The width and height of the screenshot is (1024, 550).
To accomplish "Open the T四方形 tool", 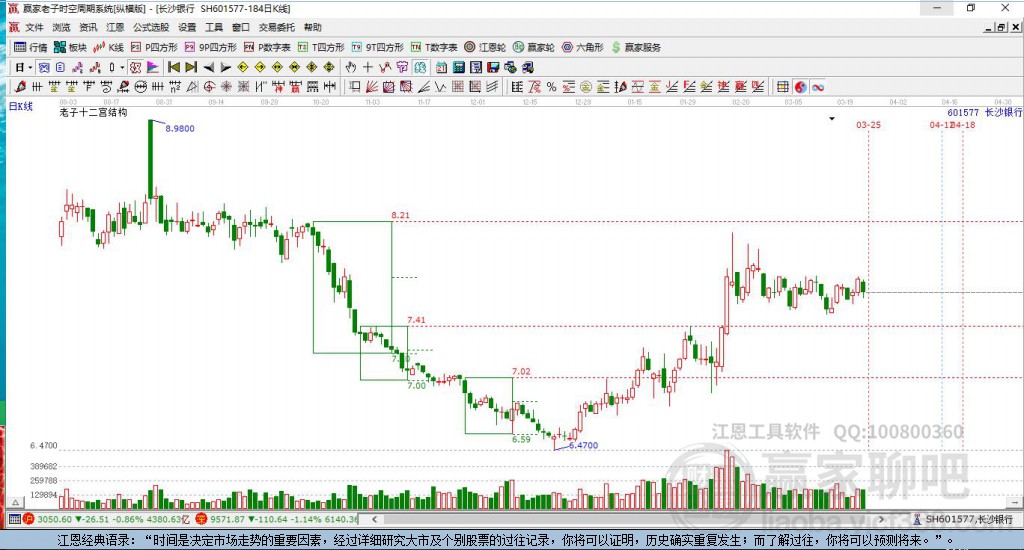I will (321, 47).
